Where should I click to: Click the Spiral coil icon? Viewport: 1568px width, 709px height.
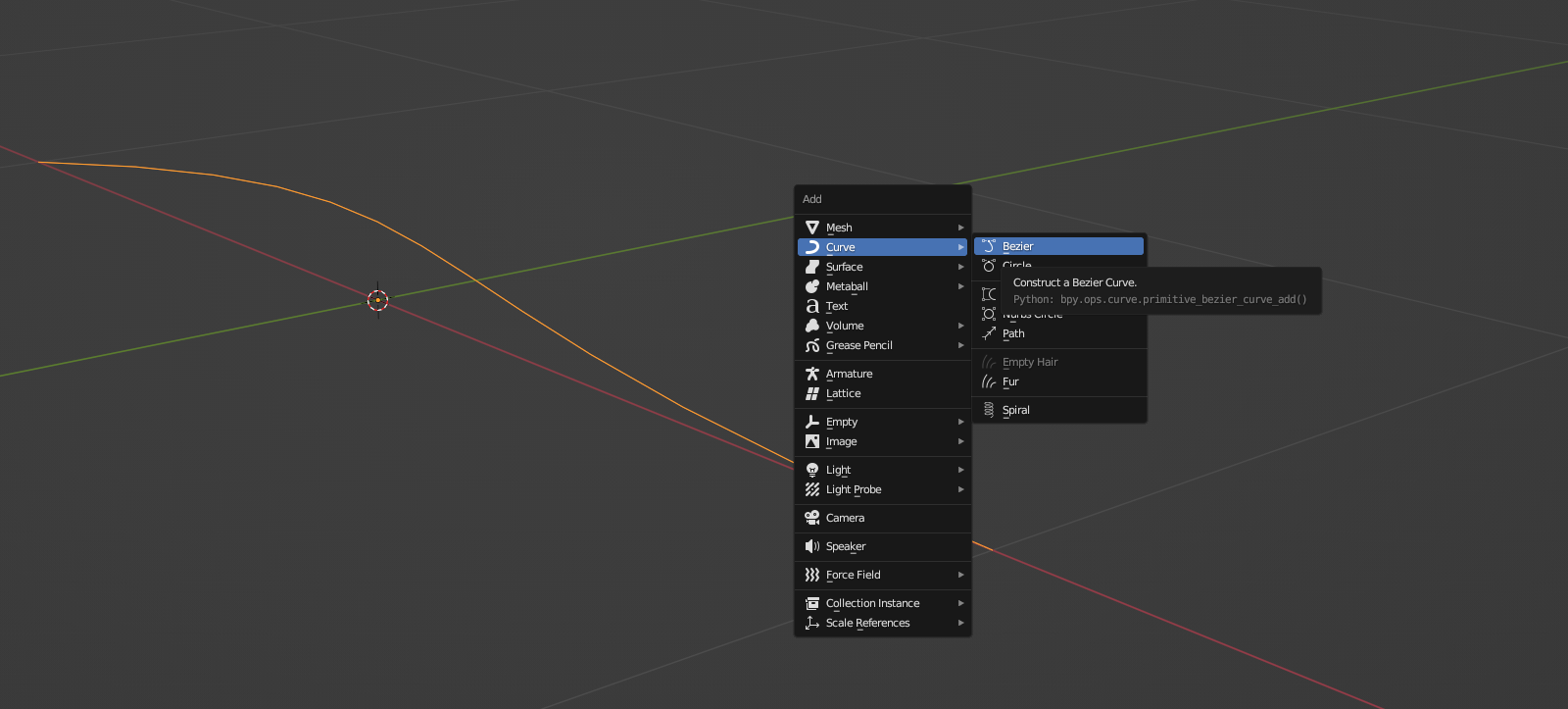coord(989,410)
